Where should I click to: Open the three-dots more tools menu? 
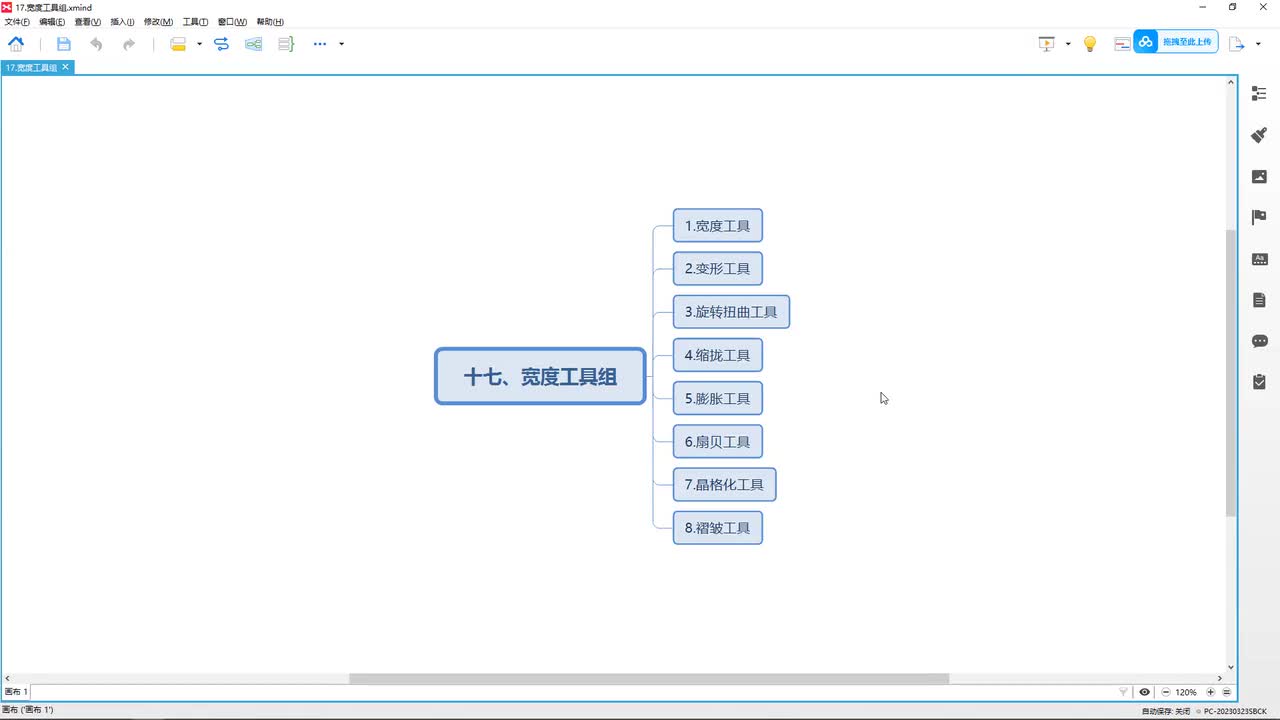coord(320,44)
